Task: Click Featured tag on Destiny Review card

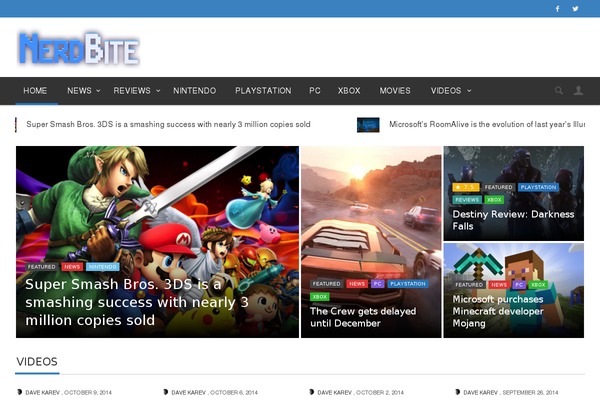Action: point(498,187)
